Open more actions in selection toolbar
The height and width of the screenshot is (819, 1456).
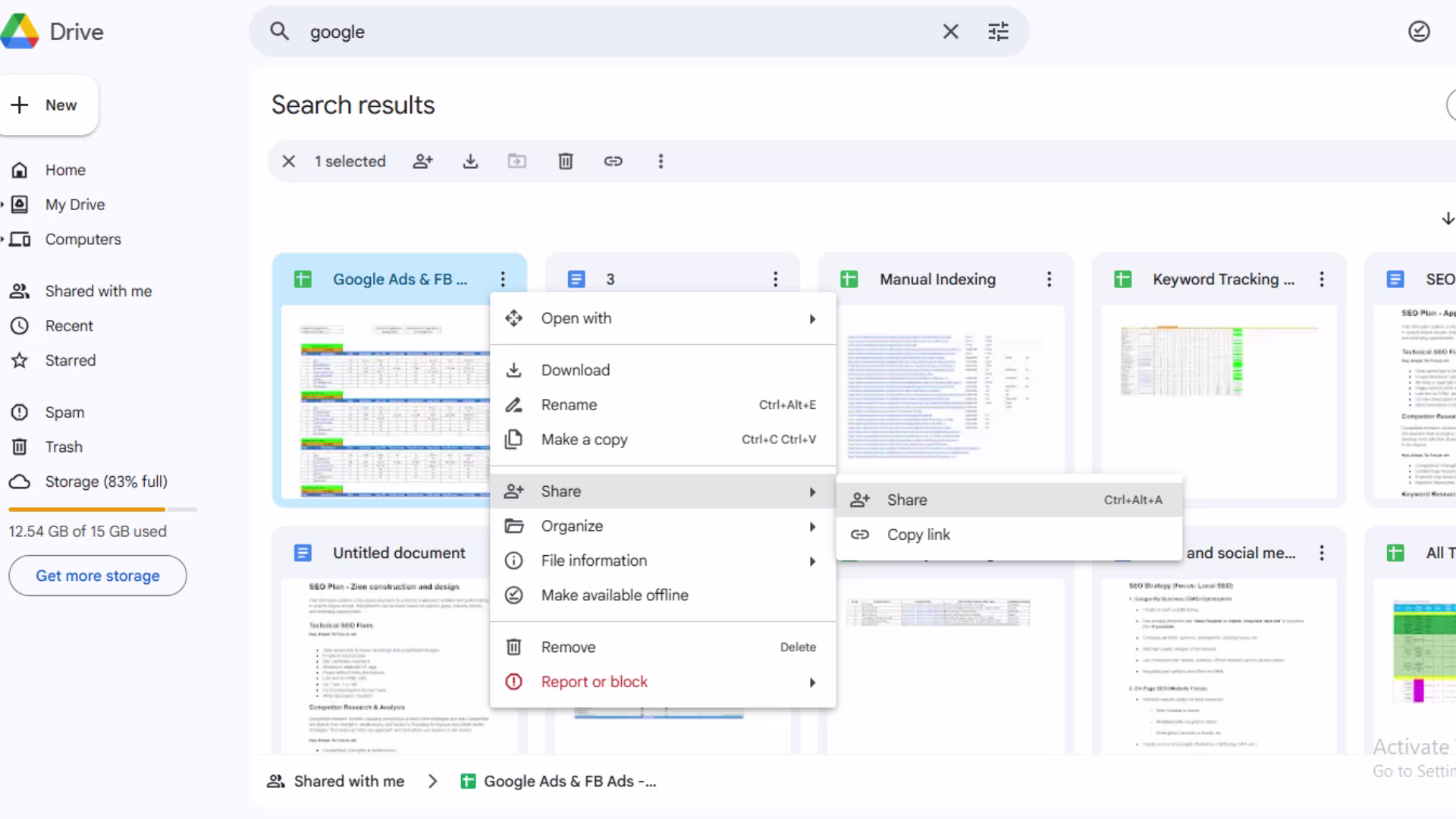pos(661,162)
